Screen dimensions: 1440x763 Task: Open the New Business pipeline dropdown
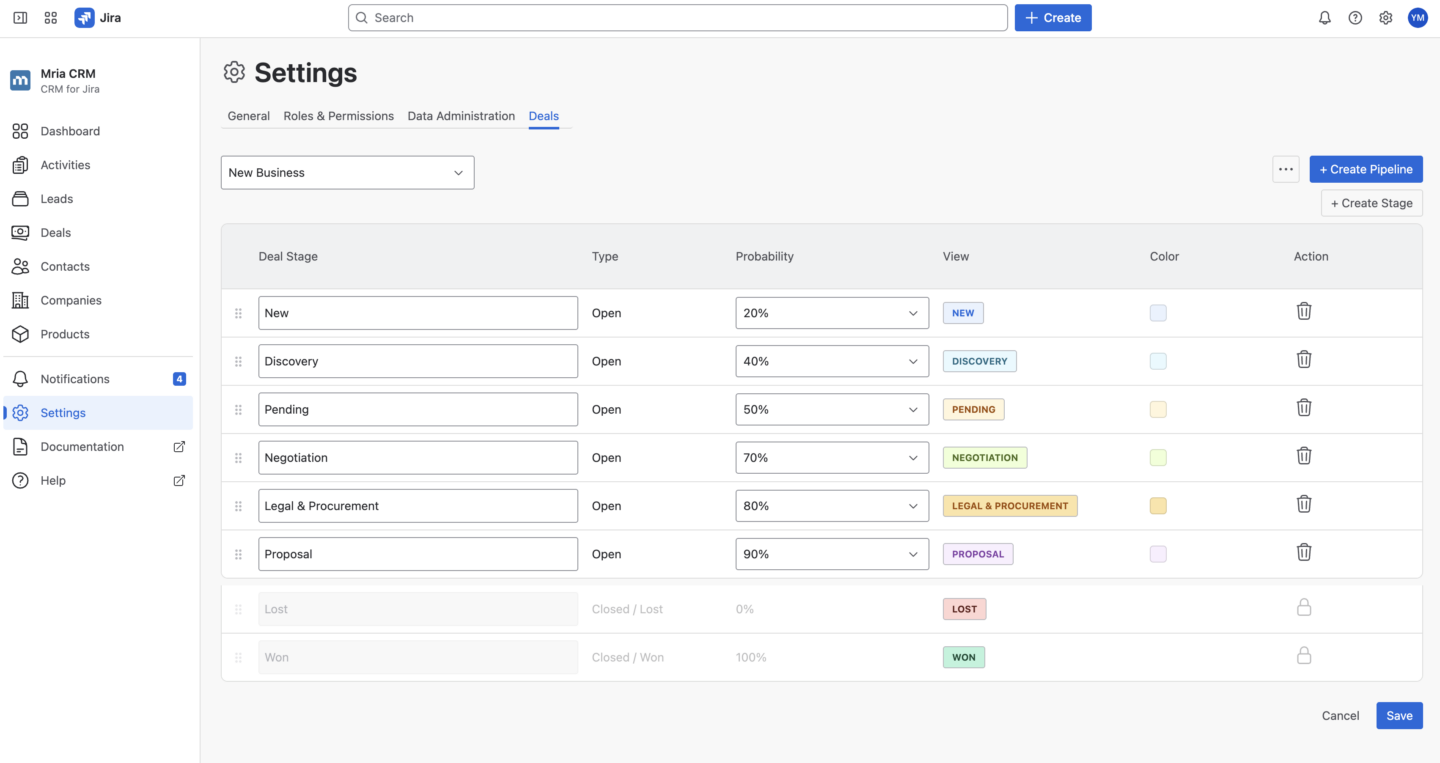(x=347, y=172)
